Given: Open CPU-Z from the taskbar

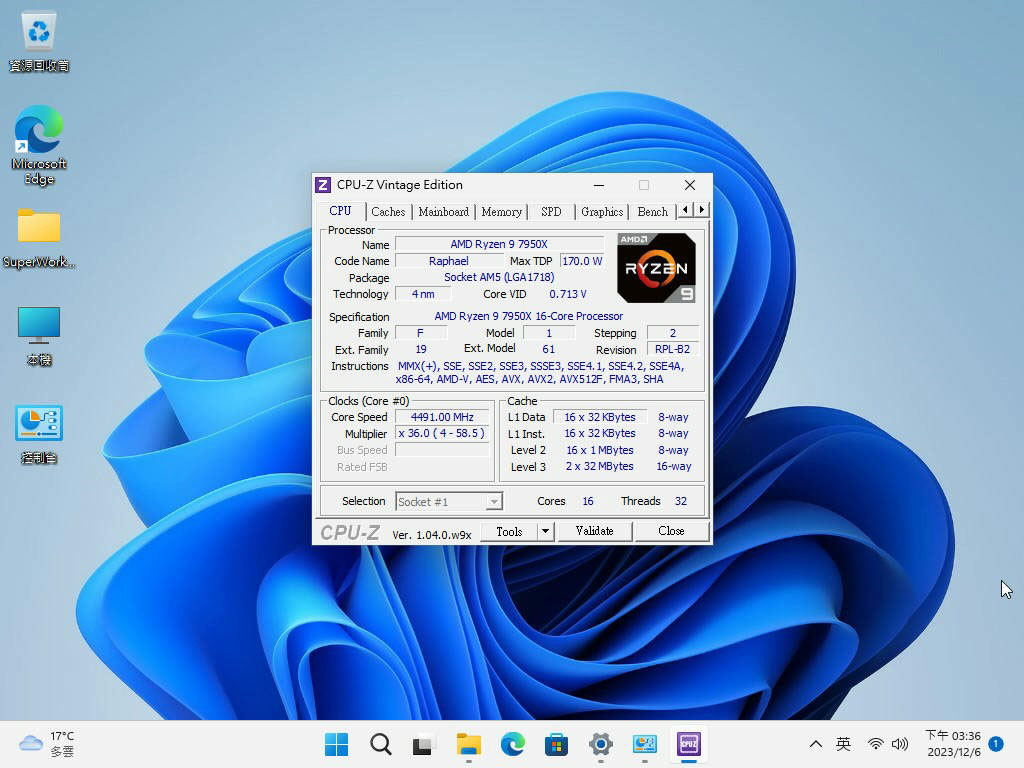Looking at the screenshot, I should click(689, 744).
